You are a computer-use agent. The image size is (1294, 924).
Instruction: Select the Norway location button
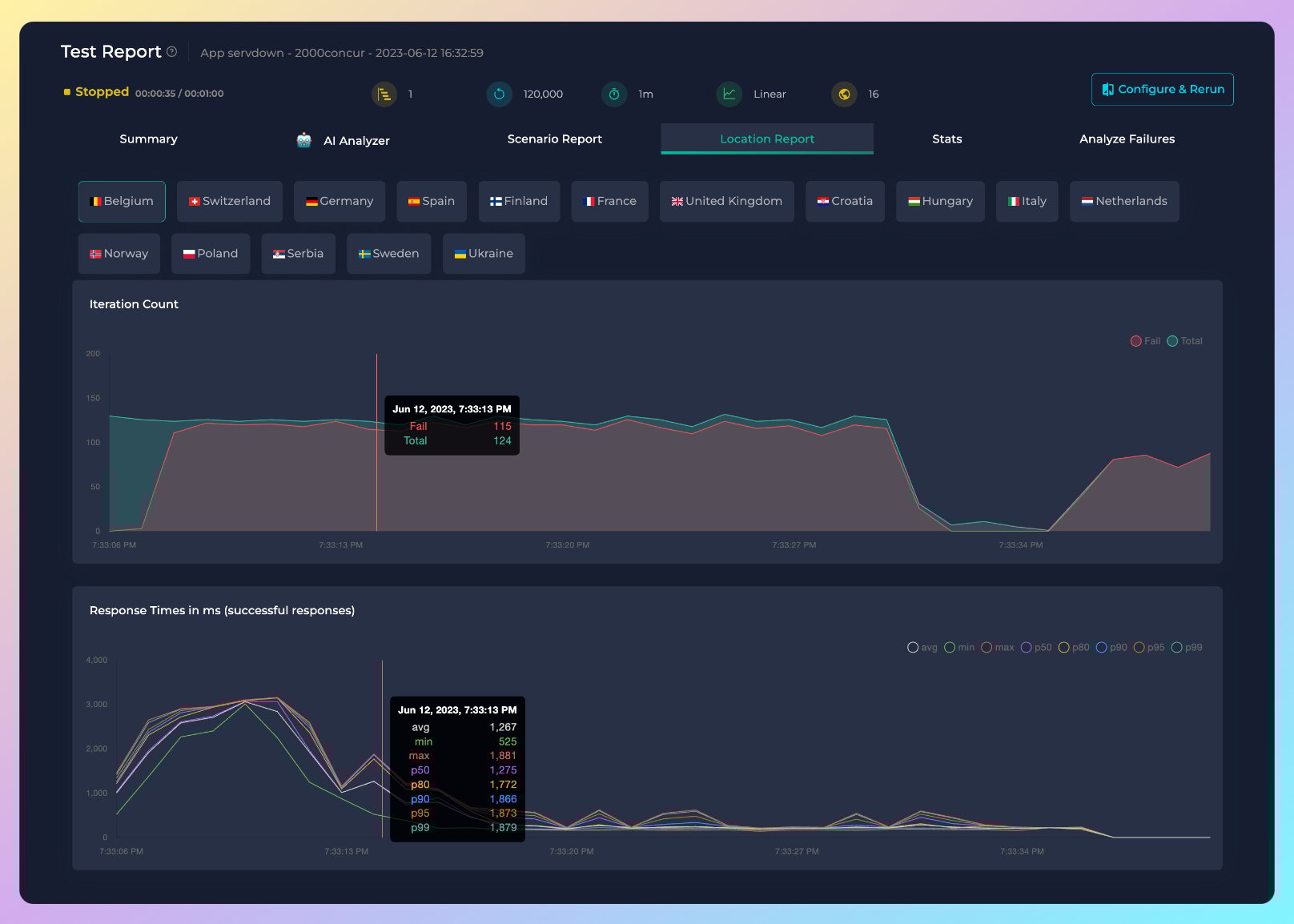(119, 254)
